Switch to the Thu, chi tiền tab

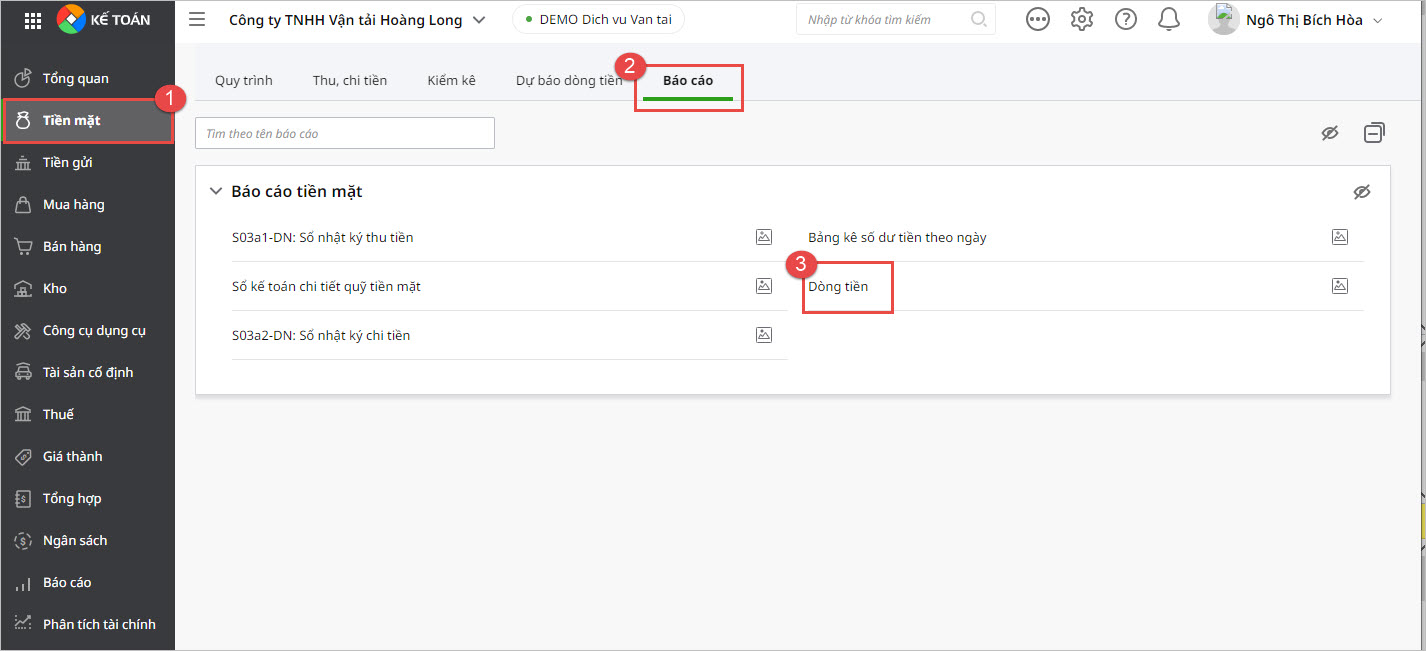(x=349, y=80)
